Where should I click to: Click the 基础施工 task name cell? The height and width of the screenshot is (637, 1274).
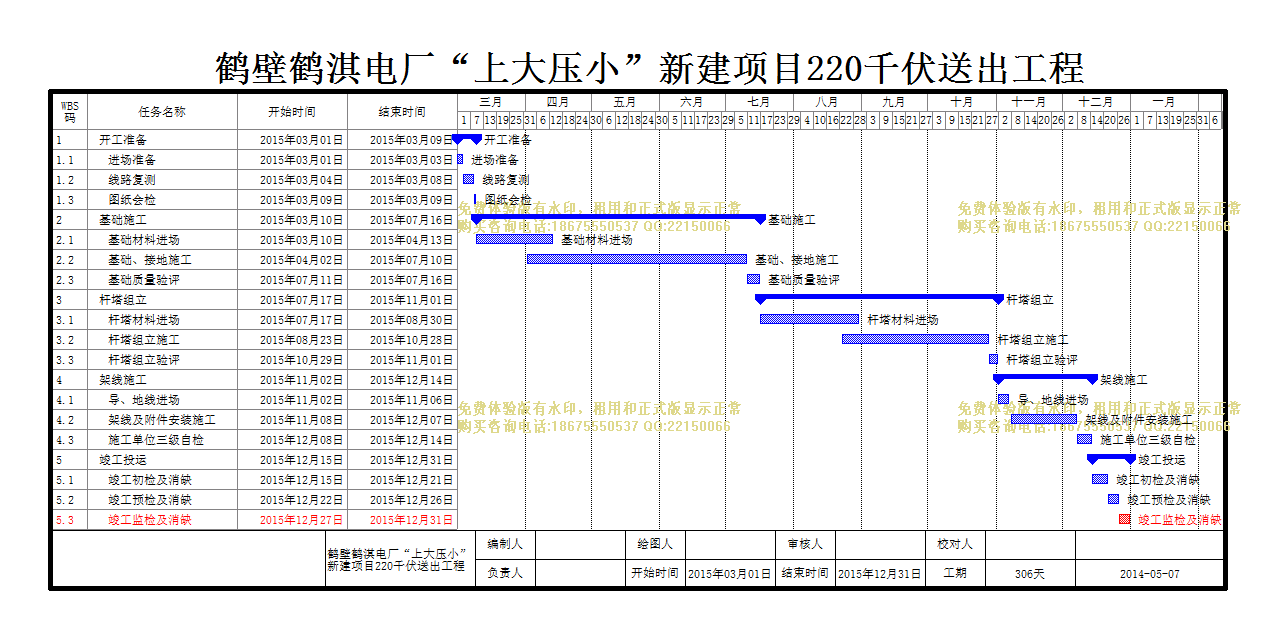[162, 220]
